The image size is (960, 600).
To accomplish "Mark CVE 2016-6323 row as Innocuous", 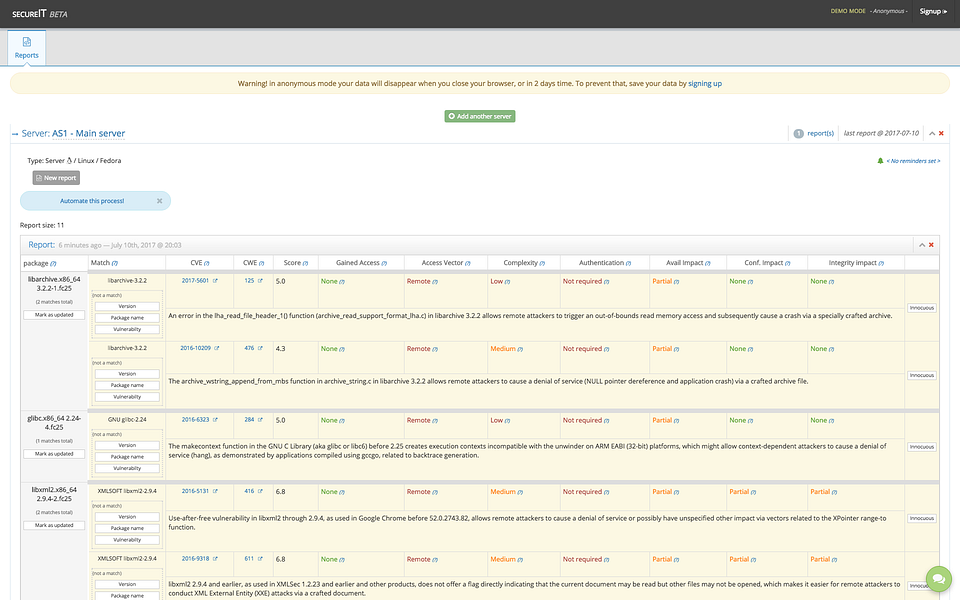I will 921,447.
